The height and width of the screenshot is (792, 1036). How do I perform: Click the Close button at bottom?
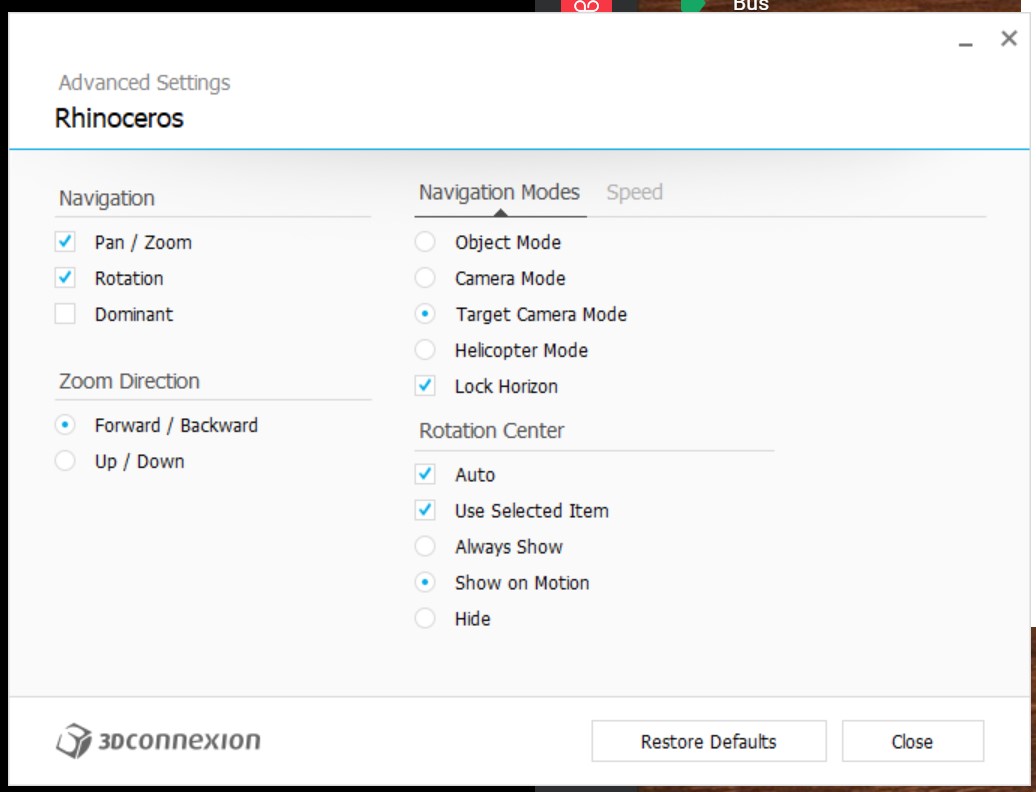[912, 741]
